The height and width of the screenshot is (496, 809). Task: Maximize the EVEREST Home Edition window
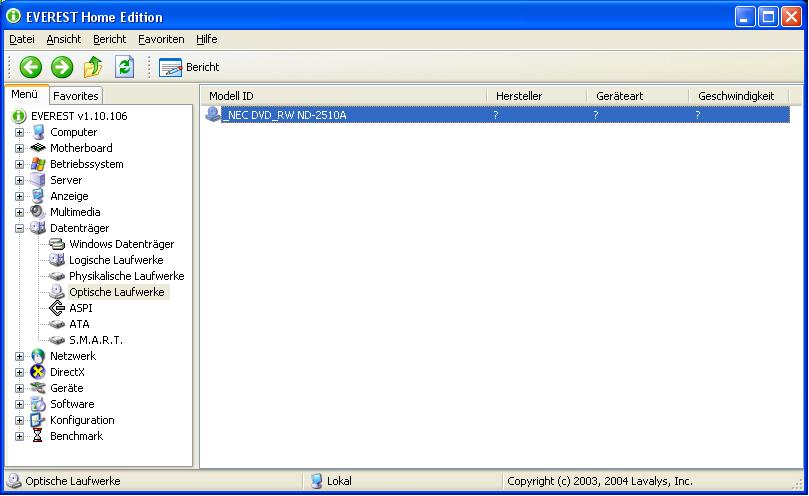pyautogui.click(x=768, y=17)
